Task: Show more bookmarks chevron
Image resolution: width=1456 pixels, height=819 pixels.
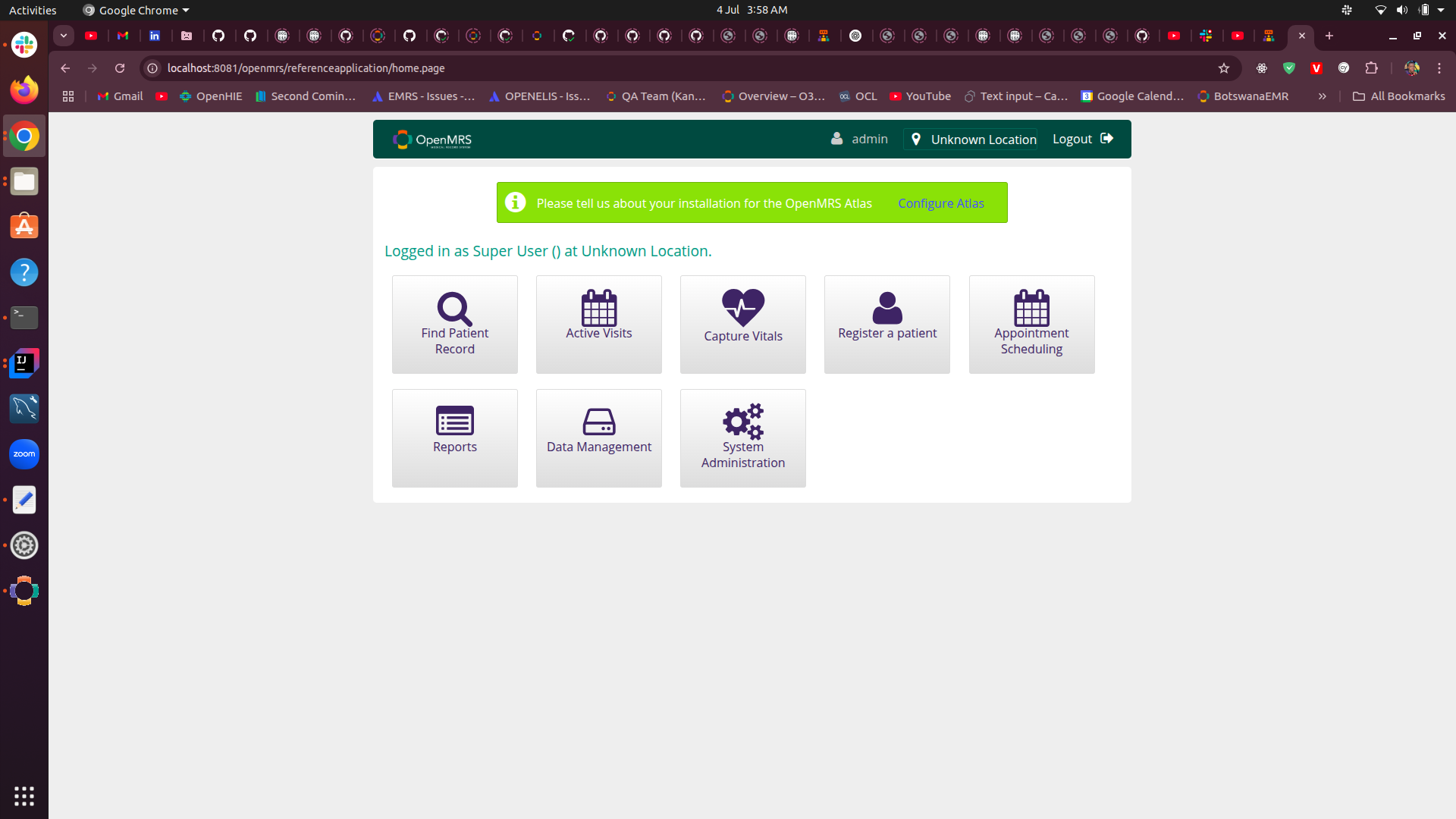Action: [x=1322, y=96]
